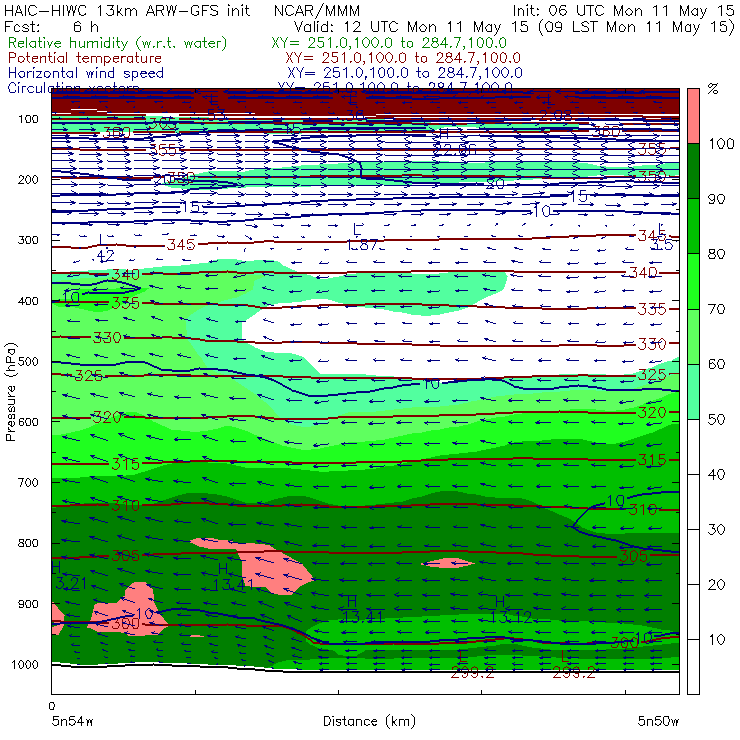Viewport: 740px width, 740px height.
Task: Click the '22.06' wind maximum value
Action: (454, 150)
